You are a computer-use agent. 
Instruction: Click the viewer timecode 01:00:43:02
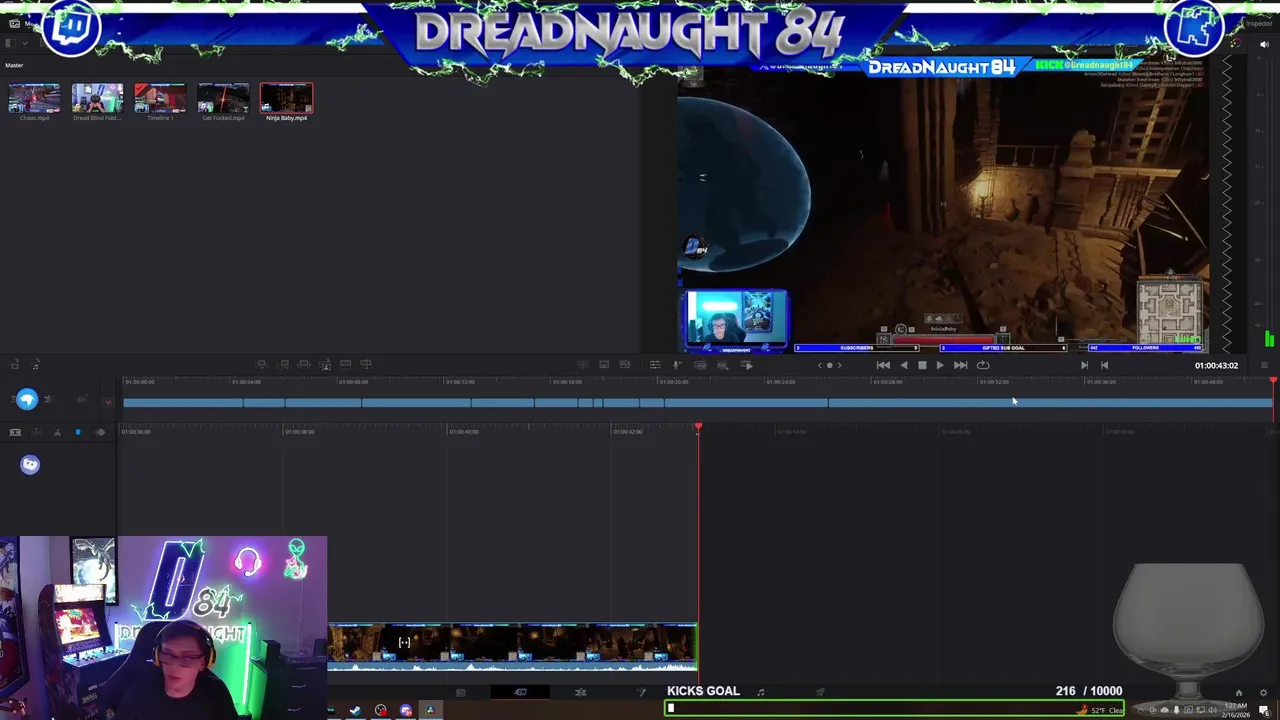[x=1216, y=366]
